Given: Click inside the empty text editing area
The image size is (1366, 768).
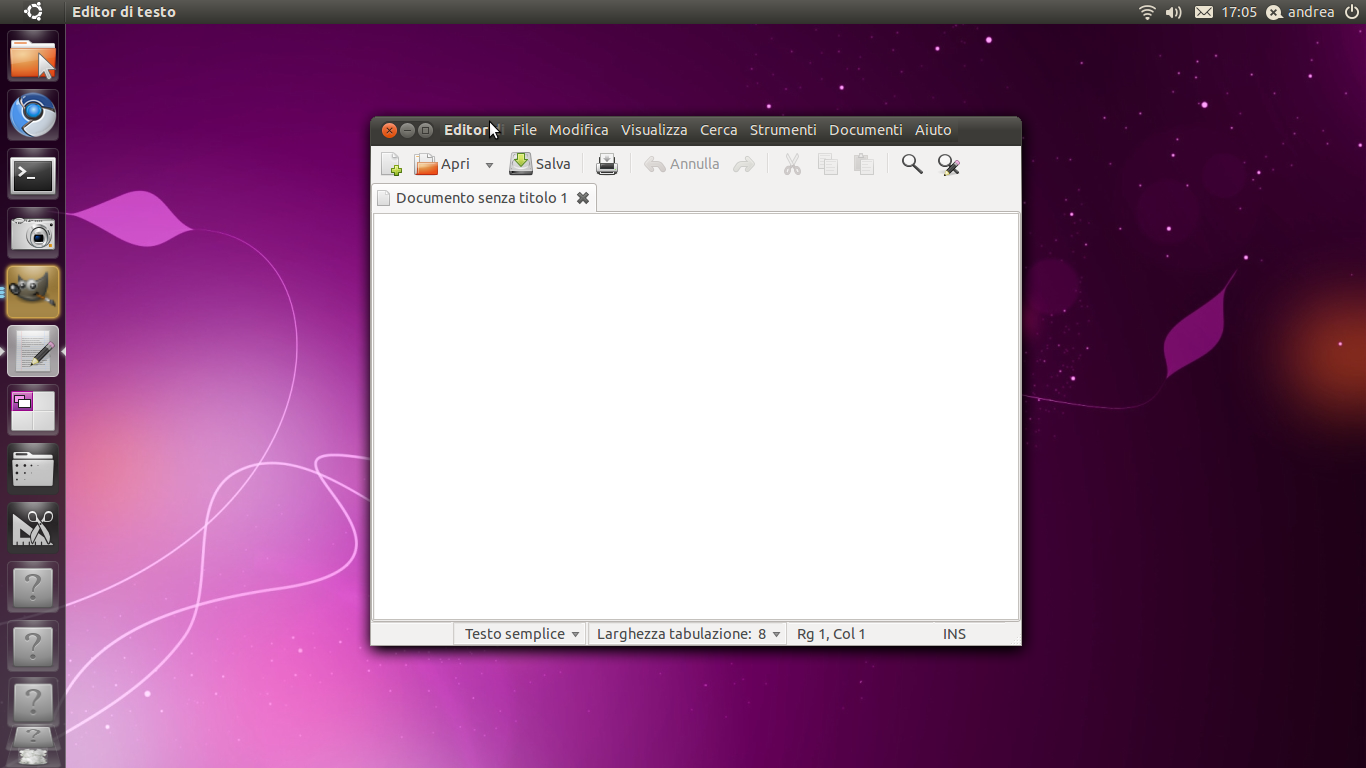Looking at the screenshot, I should (696, 416).
